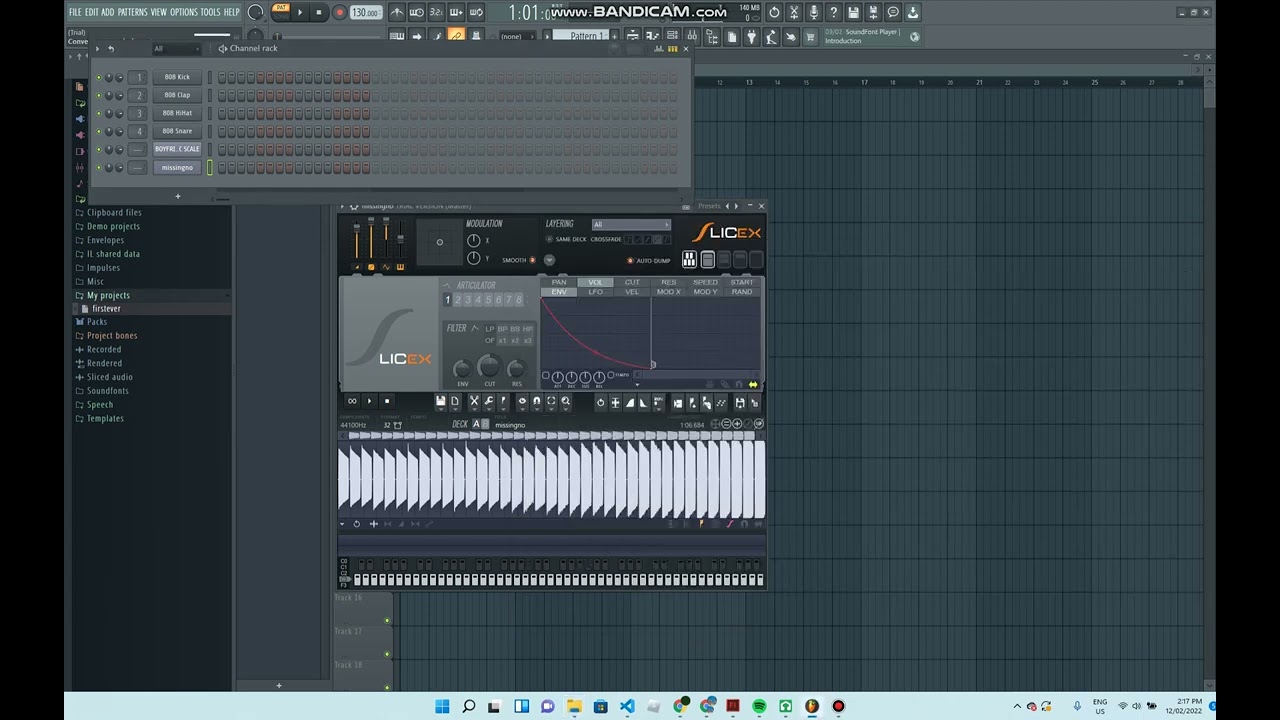Viewport: 1280px width, 720px height.
Task: Select articulator number 2
Action: click(x=458, y=300)
